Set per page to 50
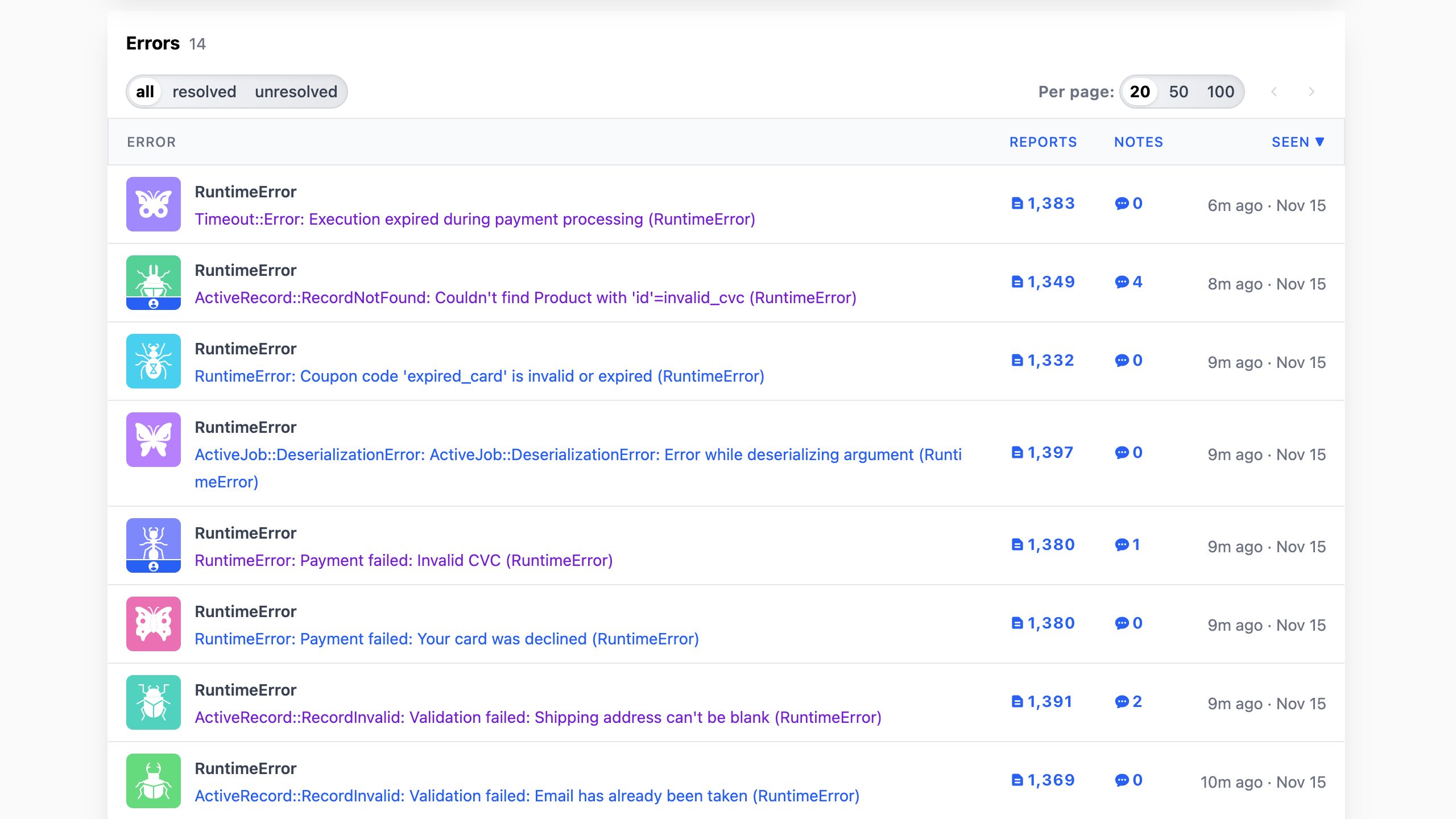This screenshot has width=1456, height=819. pos(1178,92)
